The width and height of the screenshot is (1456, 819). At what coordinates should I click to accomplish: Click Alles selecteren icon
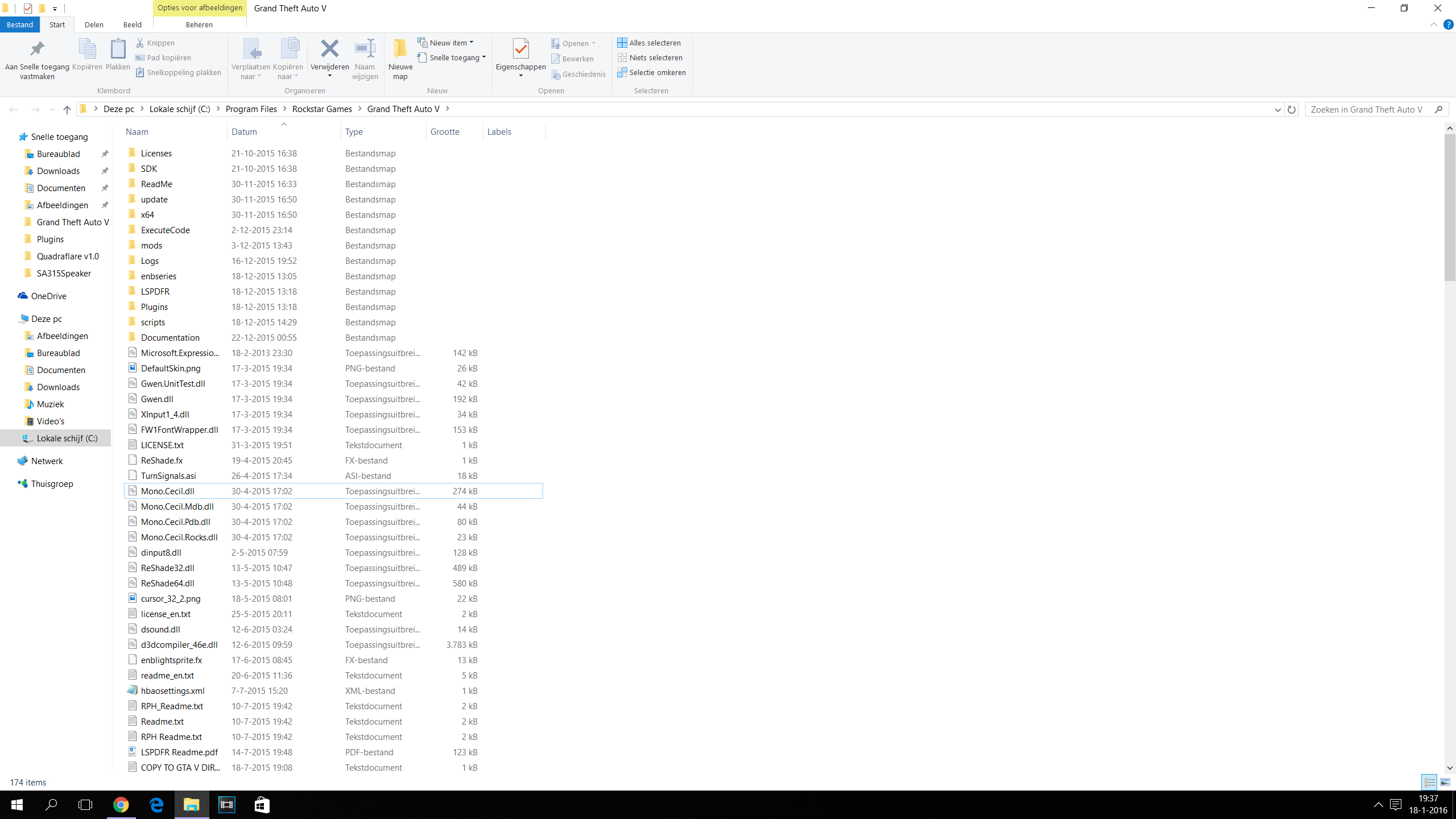click(x=622, y=43)
